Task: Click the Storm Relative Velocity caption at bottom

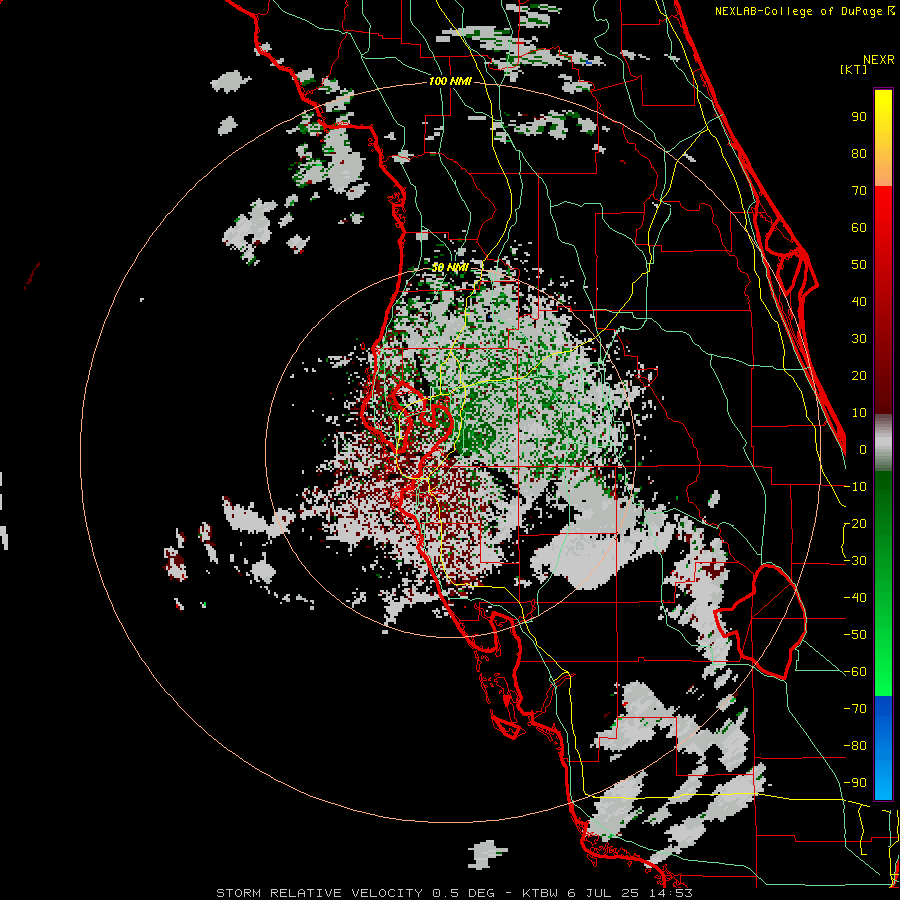Action: coord(454,893)
